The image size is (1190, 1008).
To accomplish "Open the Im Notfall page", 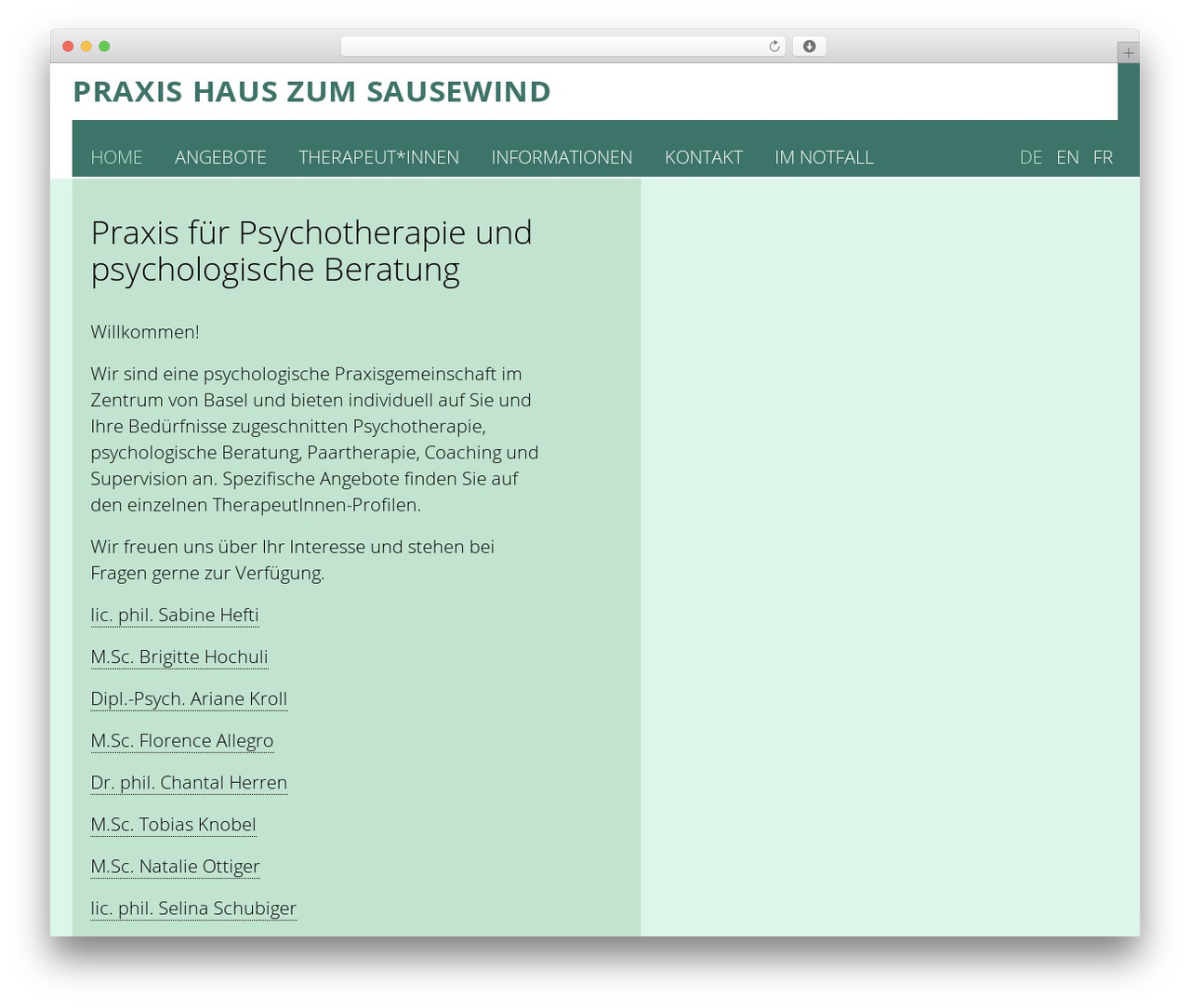I will coord(824,157).
